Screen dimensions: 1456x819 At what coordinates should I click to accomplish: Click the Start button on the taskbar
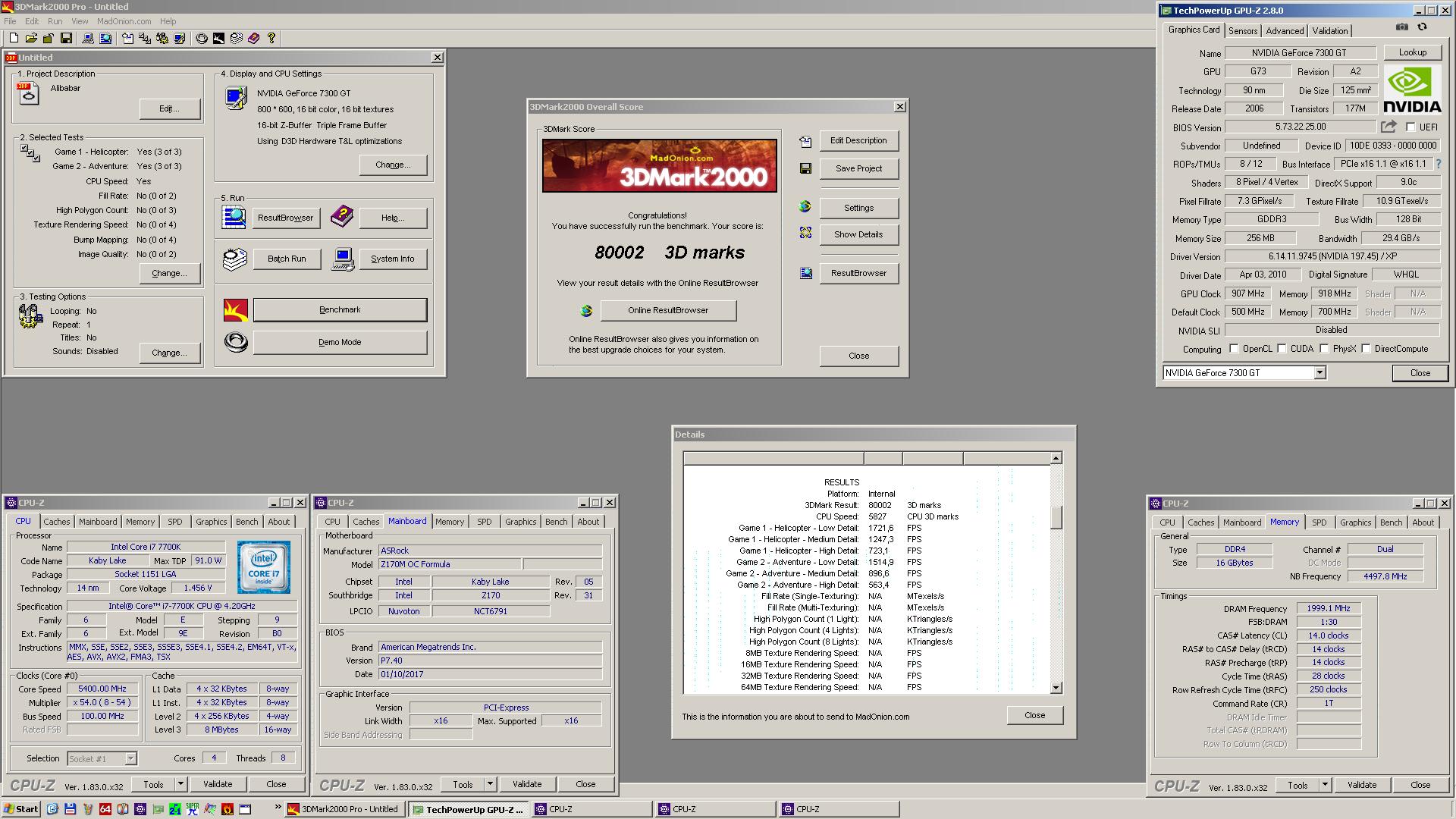click(x=20, y=809)
